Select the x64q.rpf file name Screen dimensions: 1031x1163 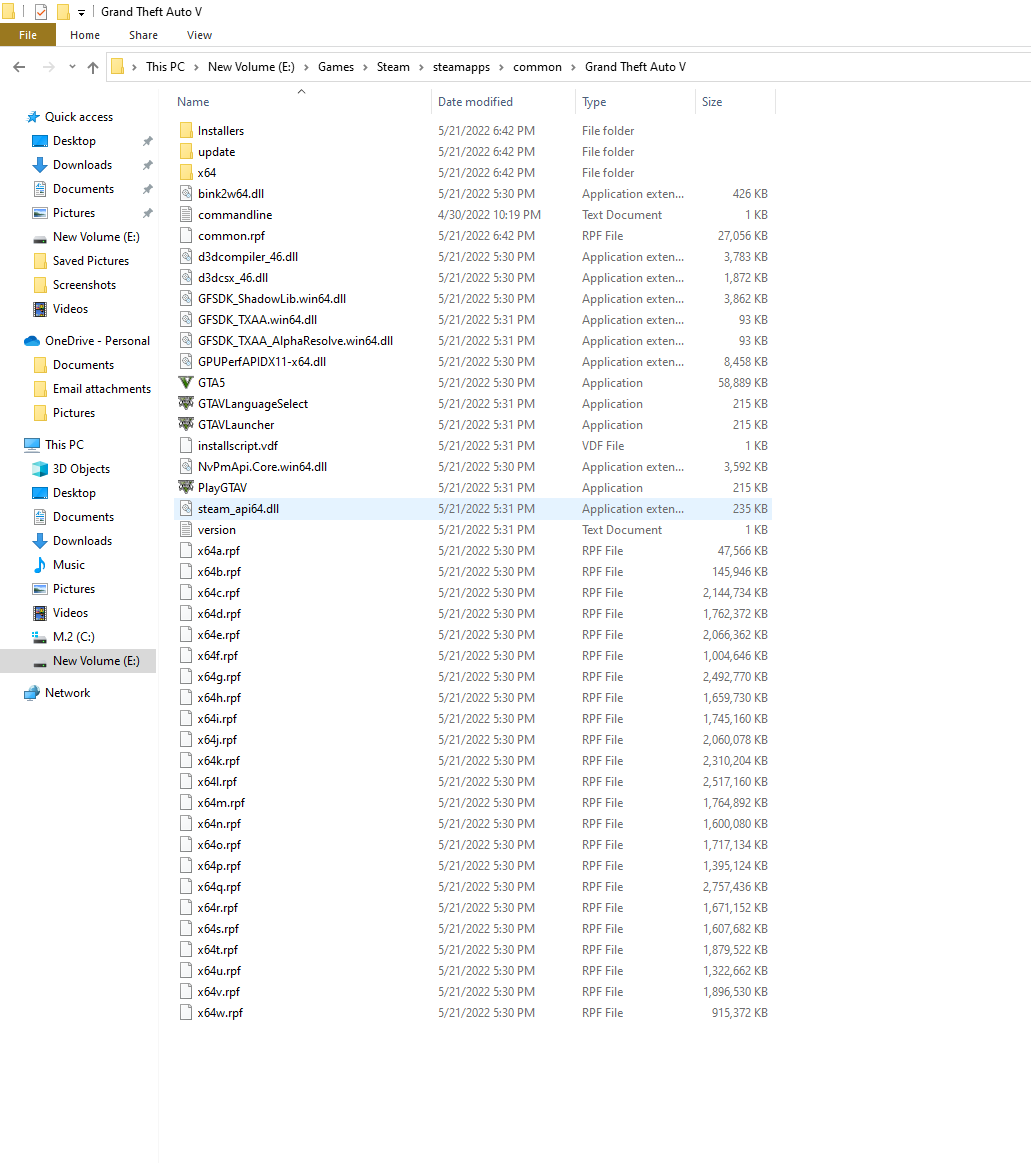point(220,887)
